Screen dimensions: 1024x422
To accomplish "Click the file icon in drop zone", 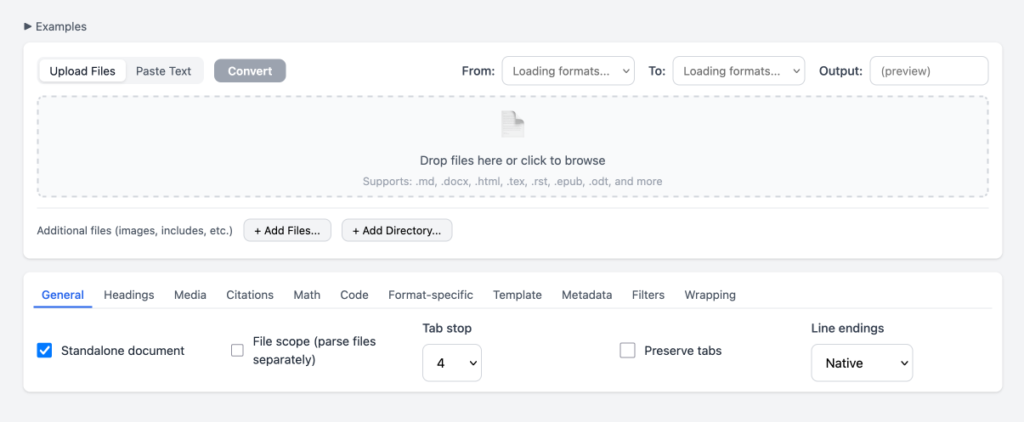I will pos(512,124).
